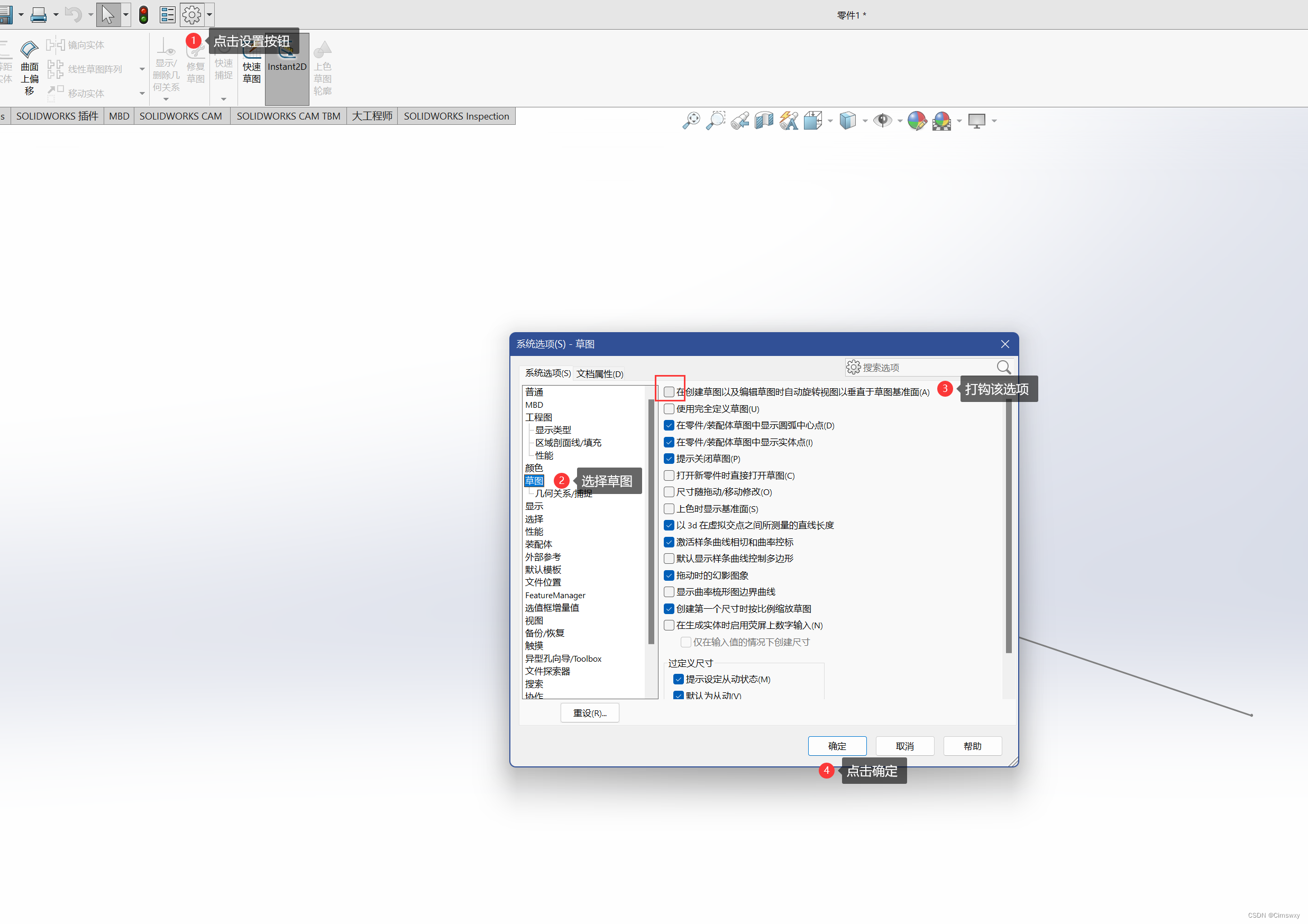Toggle 提示关闭草图(P) checkbox
1308x924 pixels.
tap(669, 459)
